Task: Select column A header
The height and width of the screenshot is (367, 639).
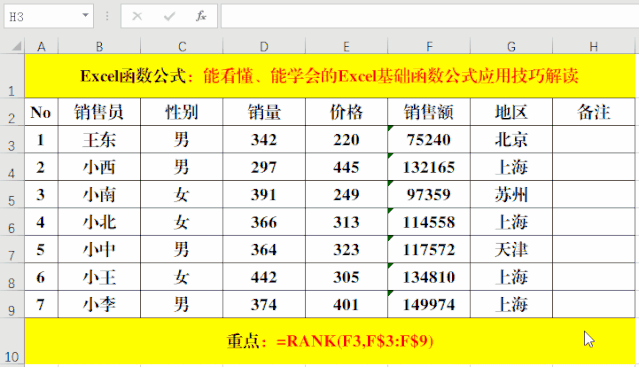Action: (x=41, y=46)
